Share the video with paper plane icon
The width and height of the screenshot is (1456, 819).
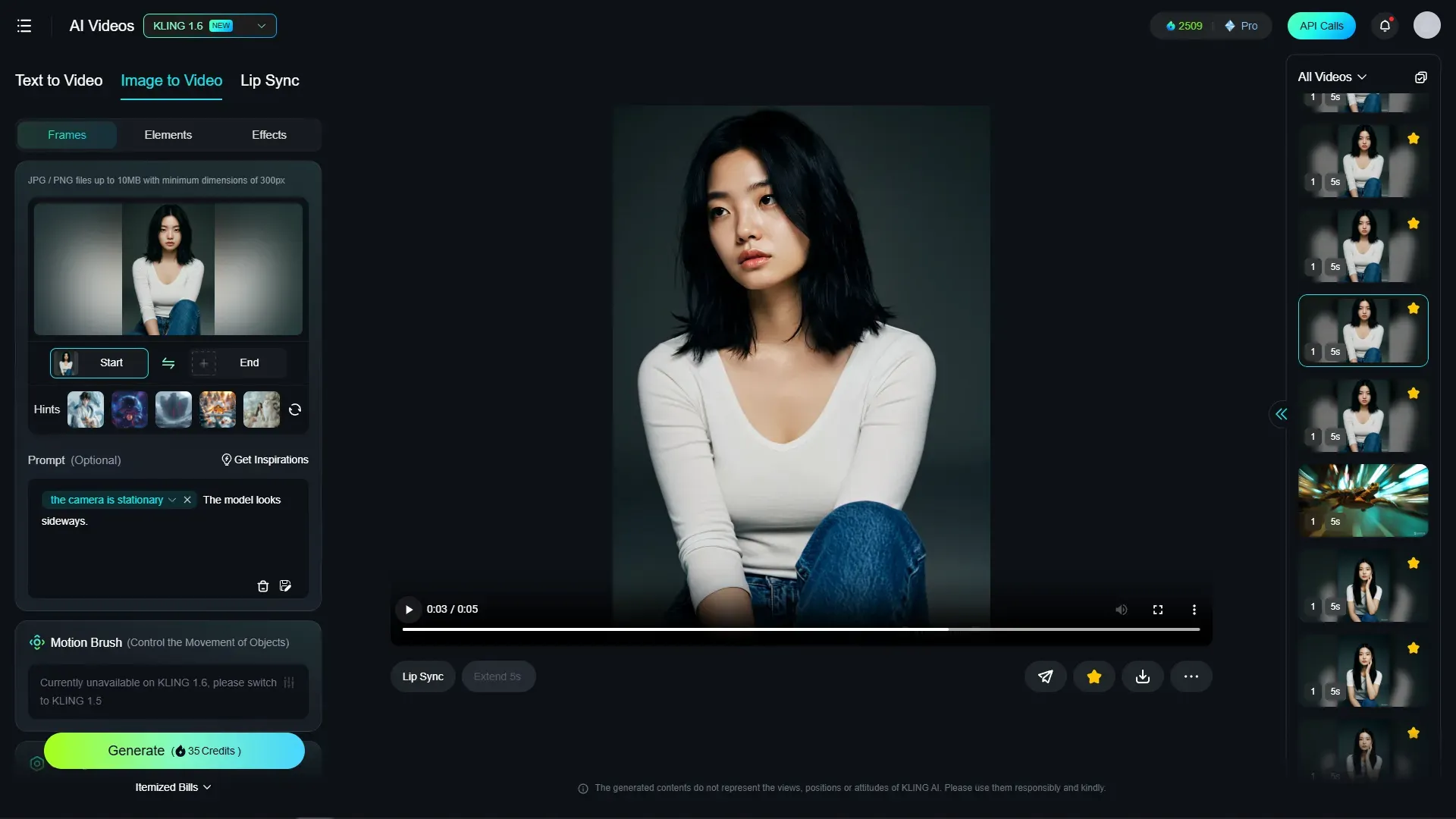1046,676
